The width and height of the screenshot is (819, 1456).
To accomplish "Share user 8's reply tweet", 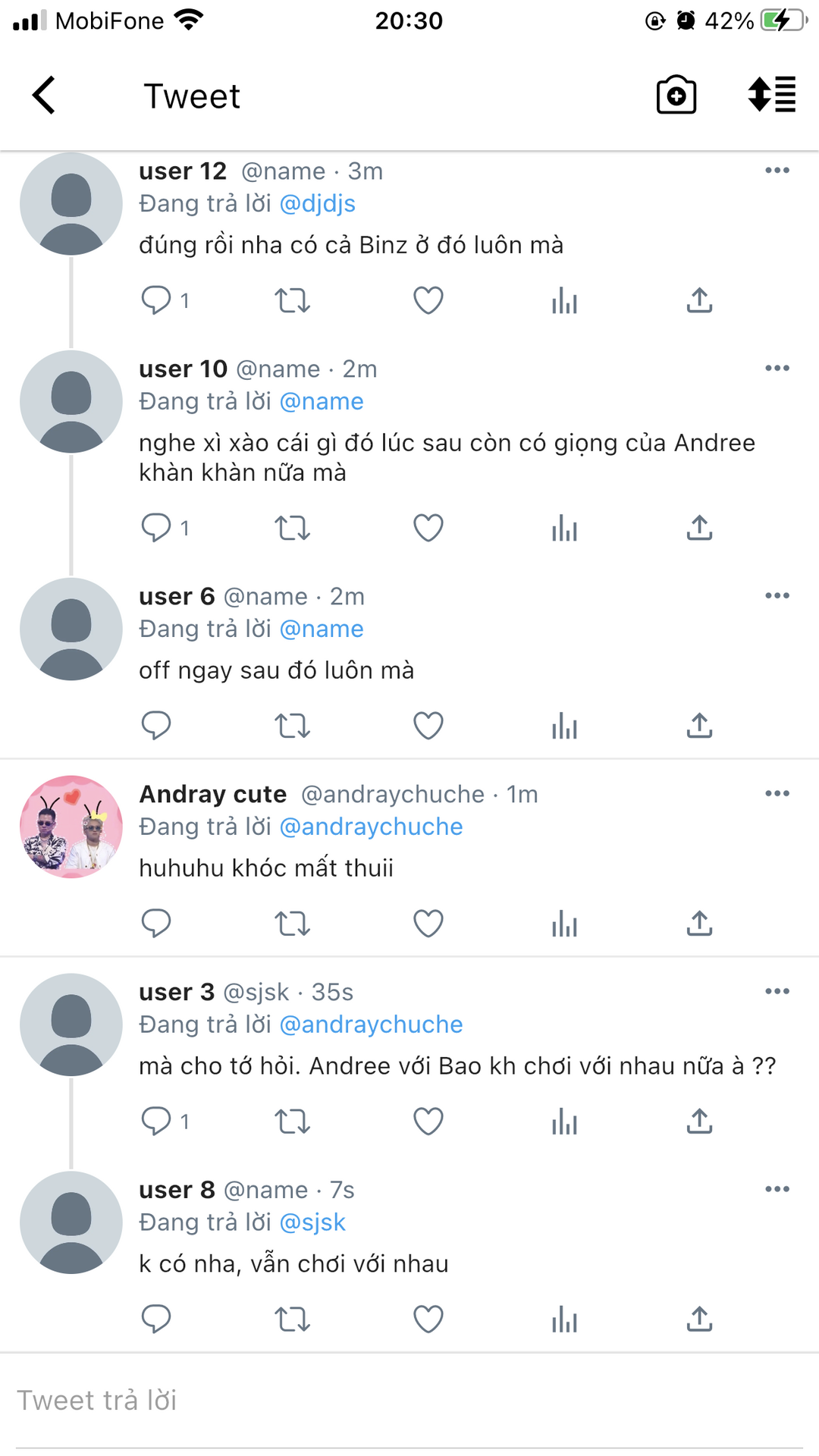I will click(x=699, y=1319).
